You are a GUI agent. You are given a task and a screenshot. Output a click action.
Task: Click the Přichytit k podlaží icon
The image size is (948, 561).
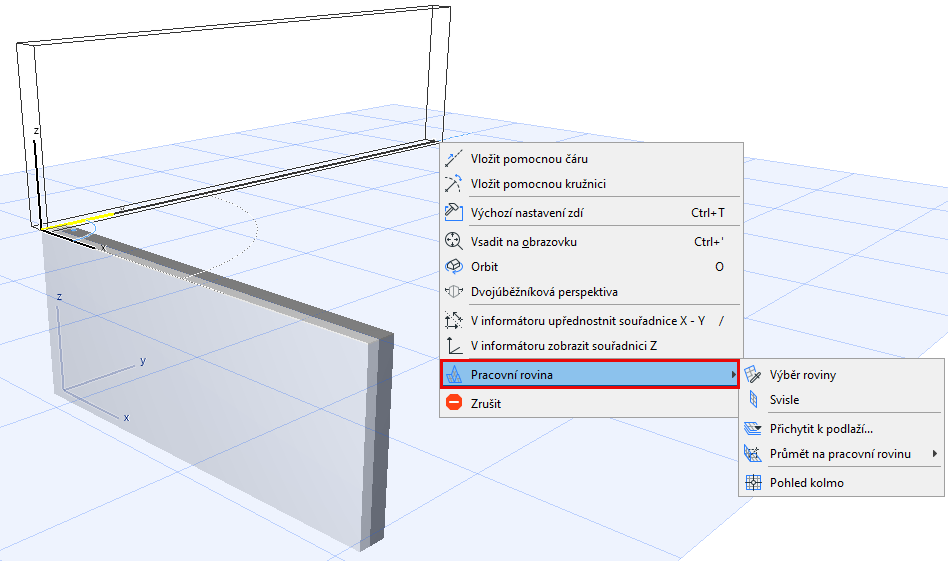(753, 429)
